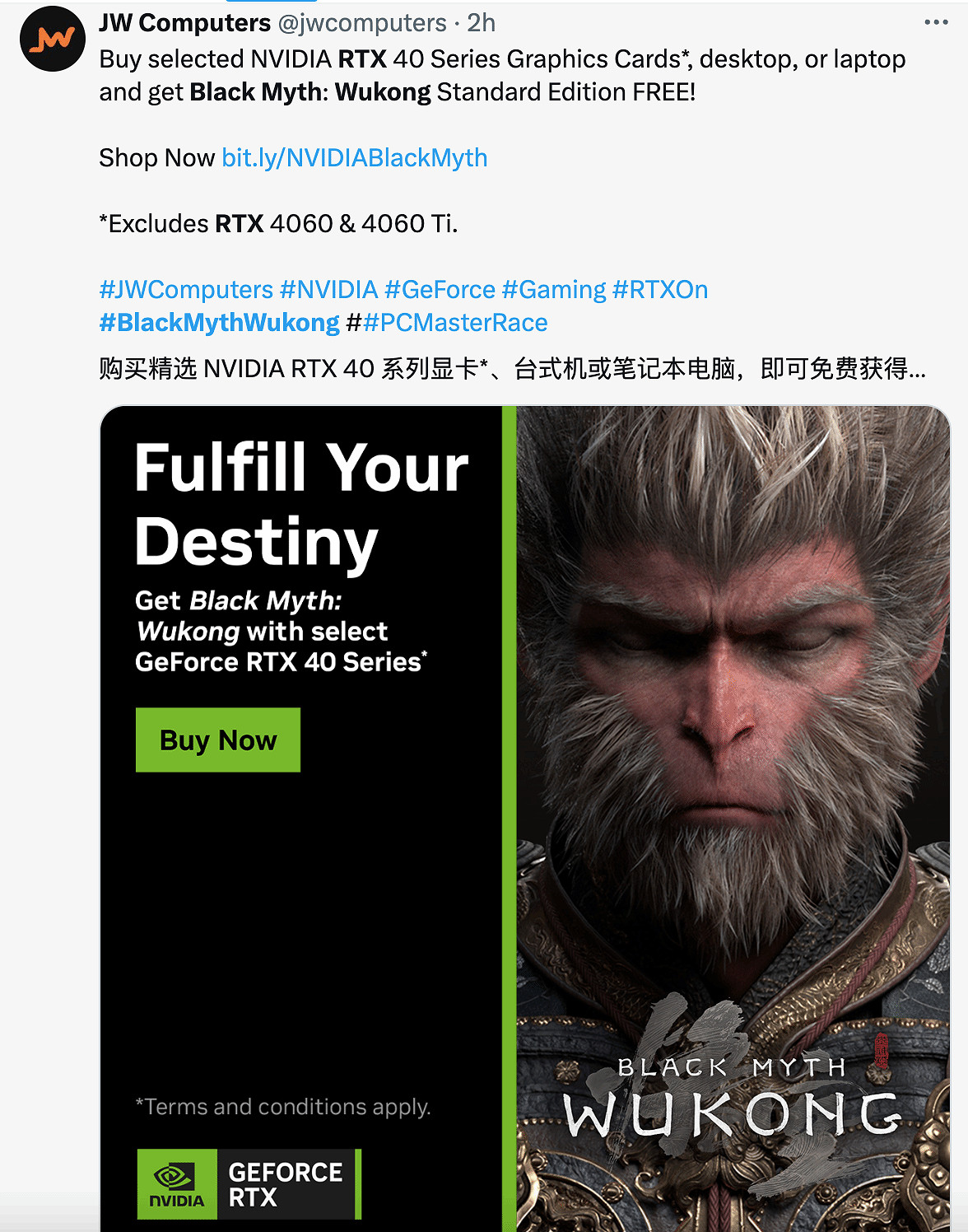Screen dimensions: 968x1232
Task: Open the #PCMasterRace hashtag
Action: 455,322
